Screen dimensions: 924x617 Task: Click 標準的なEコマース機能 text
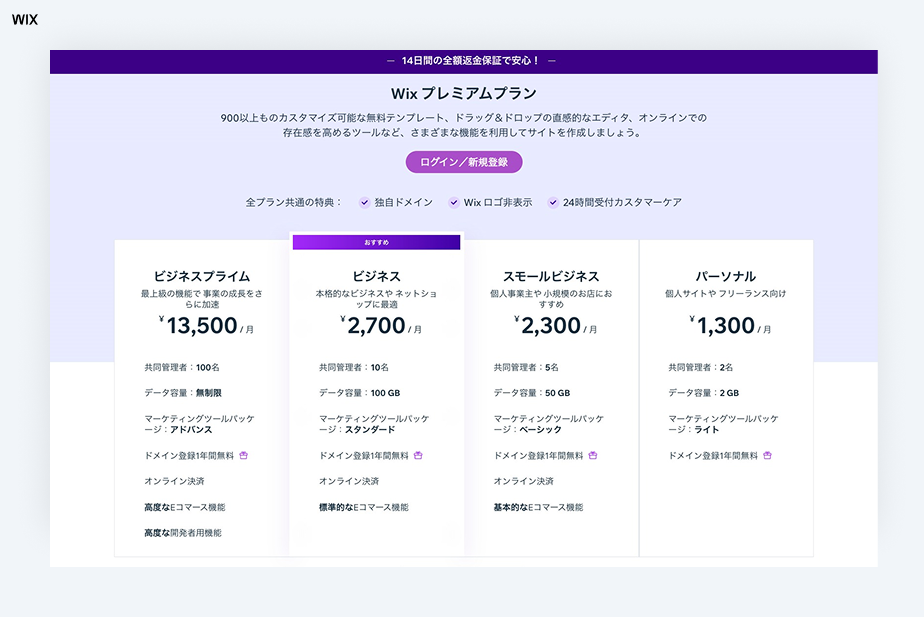pyautogui.click(x=364, y=507)
